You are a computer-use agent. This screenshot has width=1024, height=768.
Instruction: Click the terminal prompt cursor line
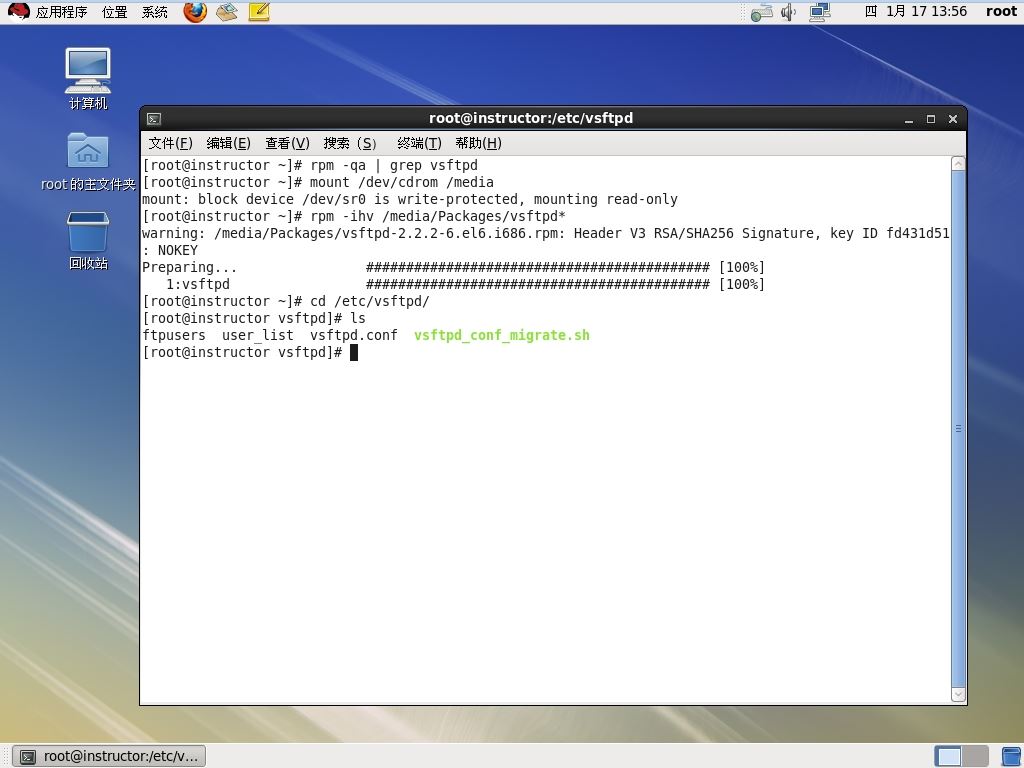pos(250,352)
